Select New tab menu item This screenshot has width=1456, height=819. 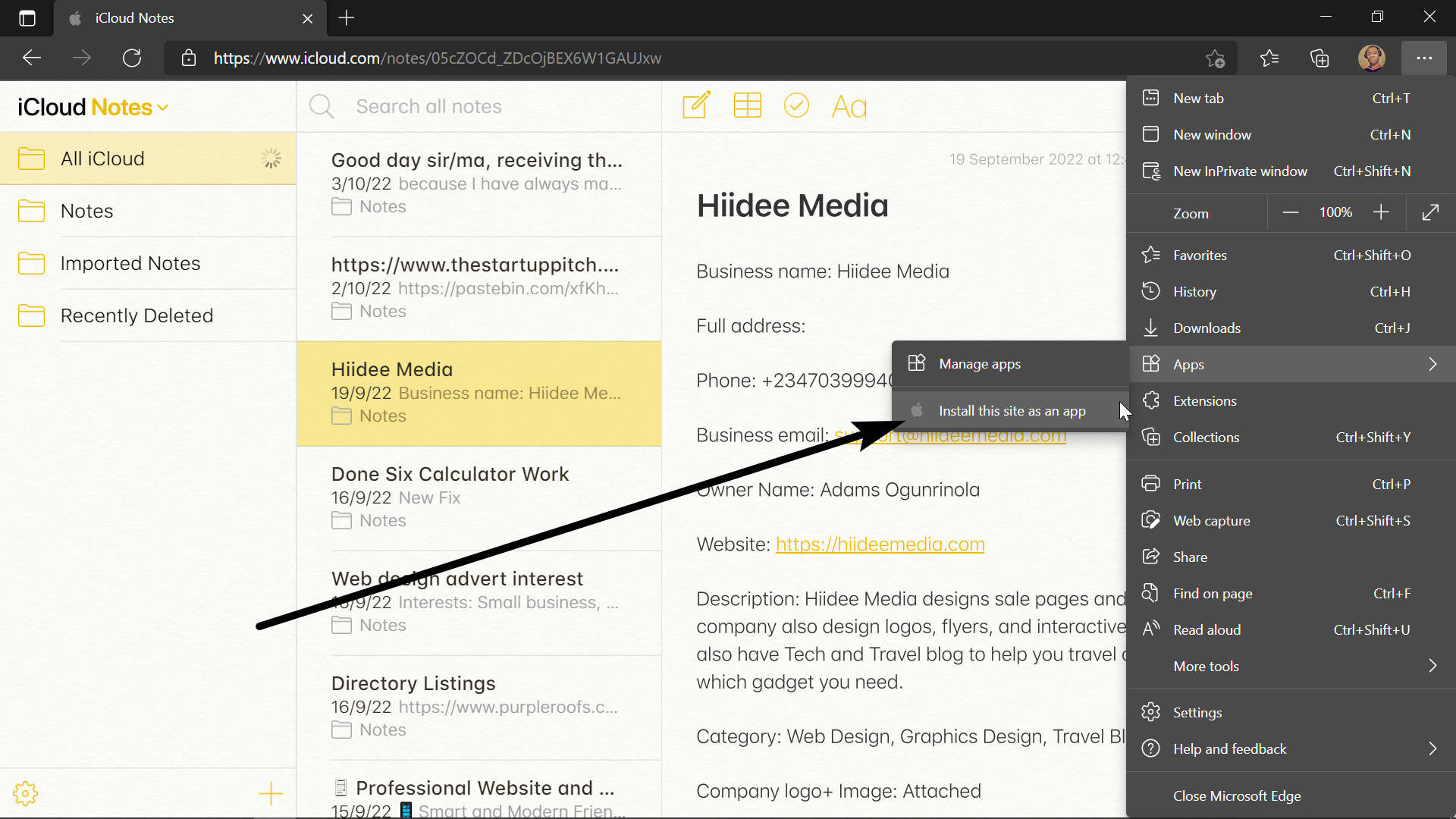[1291, 98]
